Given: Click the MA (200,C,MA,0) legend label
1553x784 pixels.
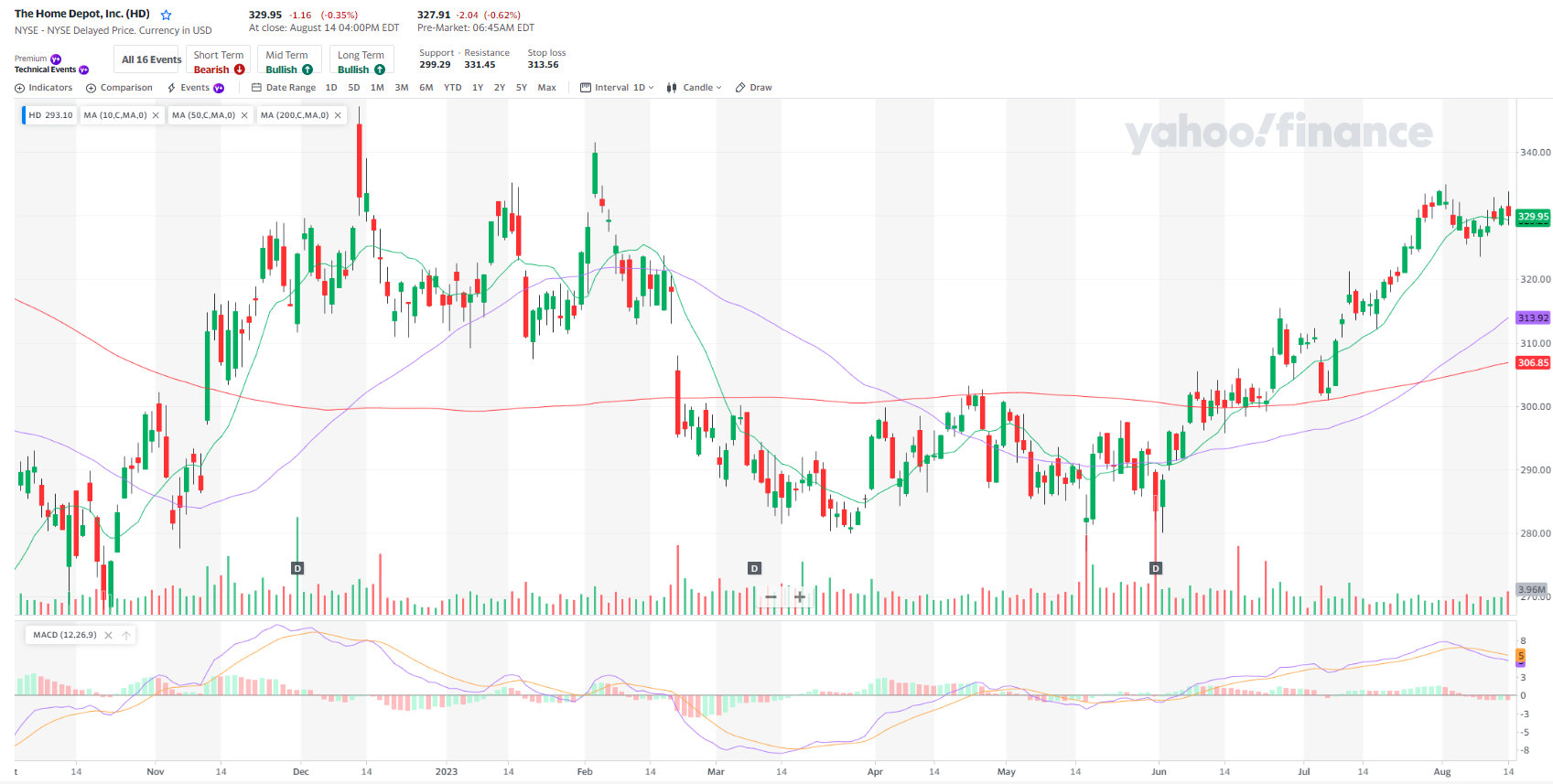Looking at the screenshot, I should [295, 115].
